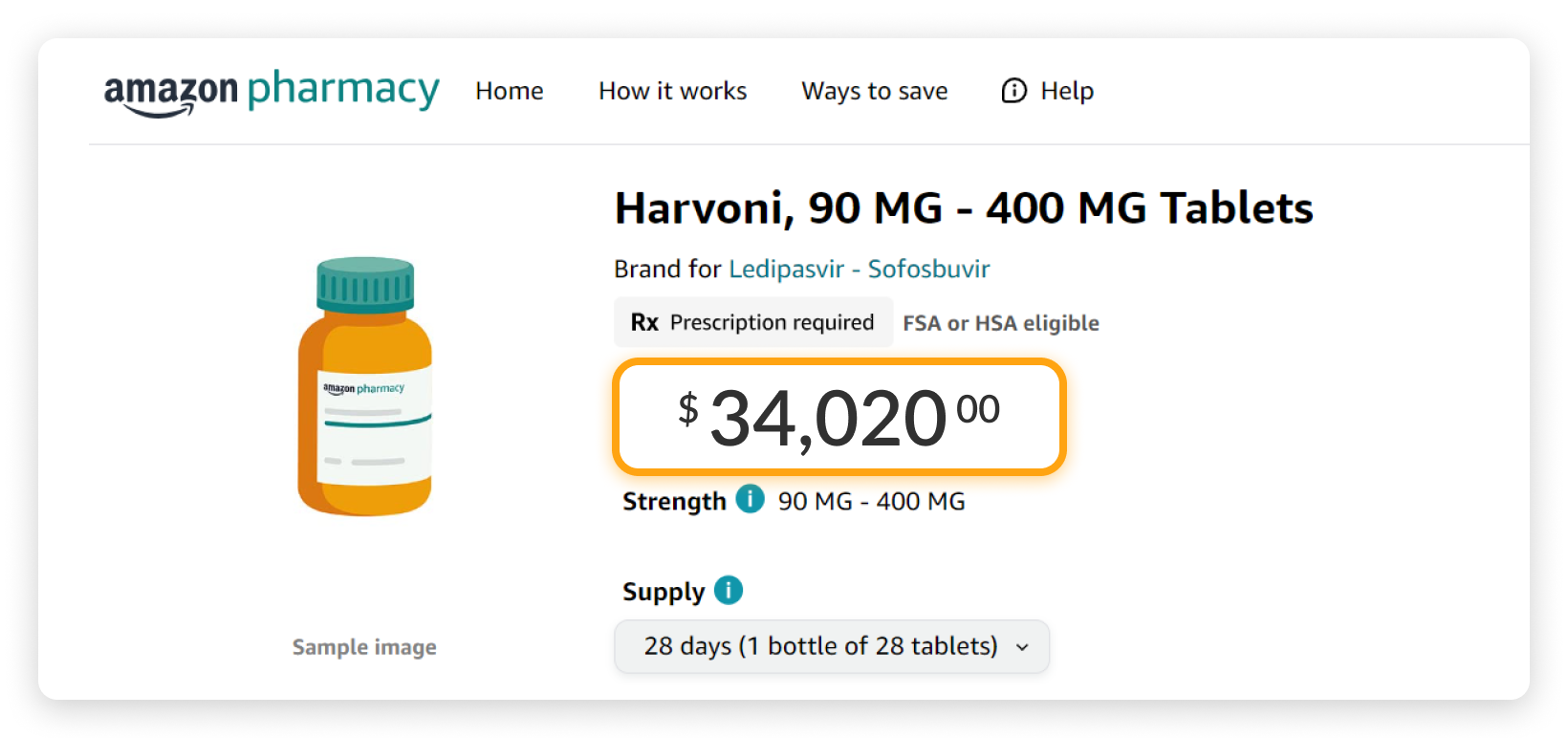This screenshot has height=738, width=1568.
Task: Click the 90 MG - 400 MG strength value
Action: (871, 501)
